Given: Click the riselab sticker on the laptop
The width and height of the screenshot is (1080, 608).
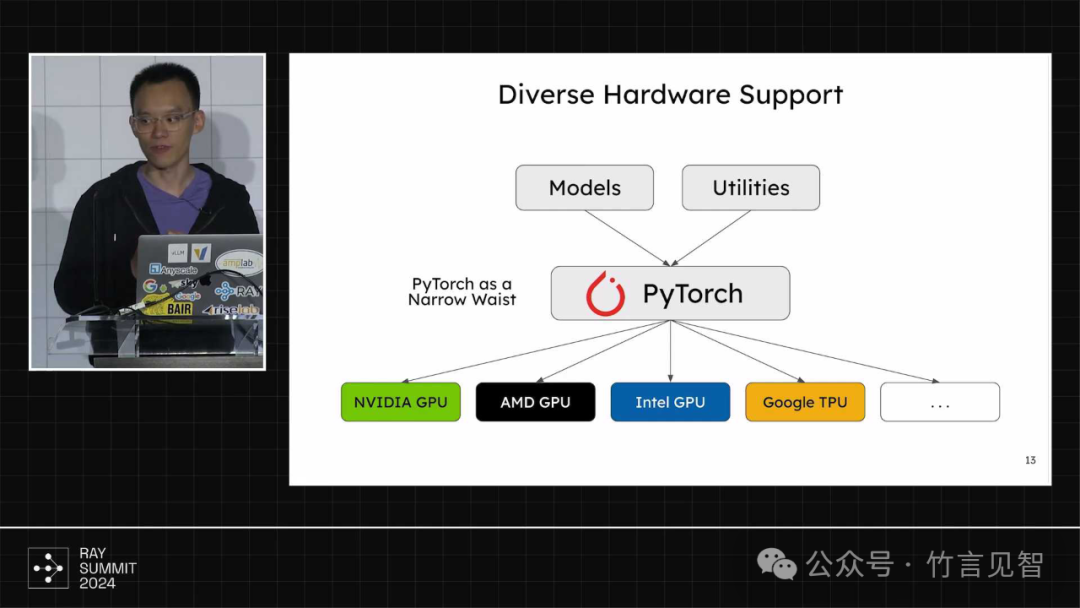Looking at the screenshot, I should [231, 310].
